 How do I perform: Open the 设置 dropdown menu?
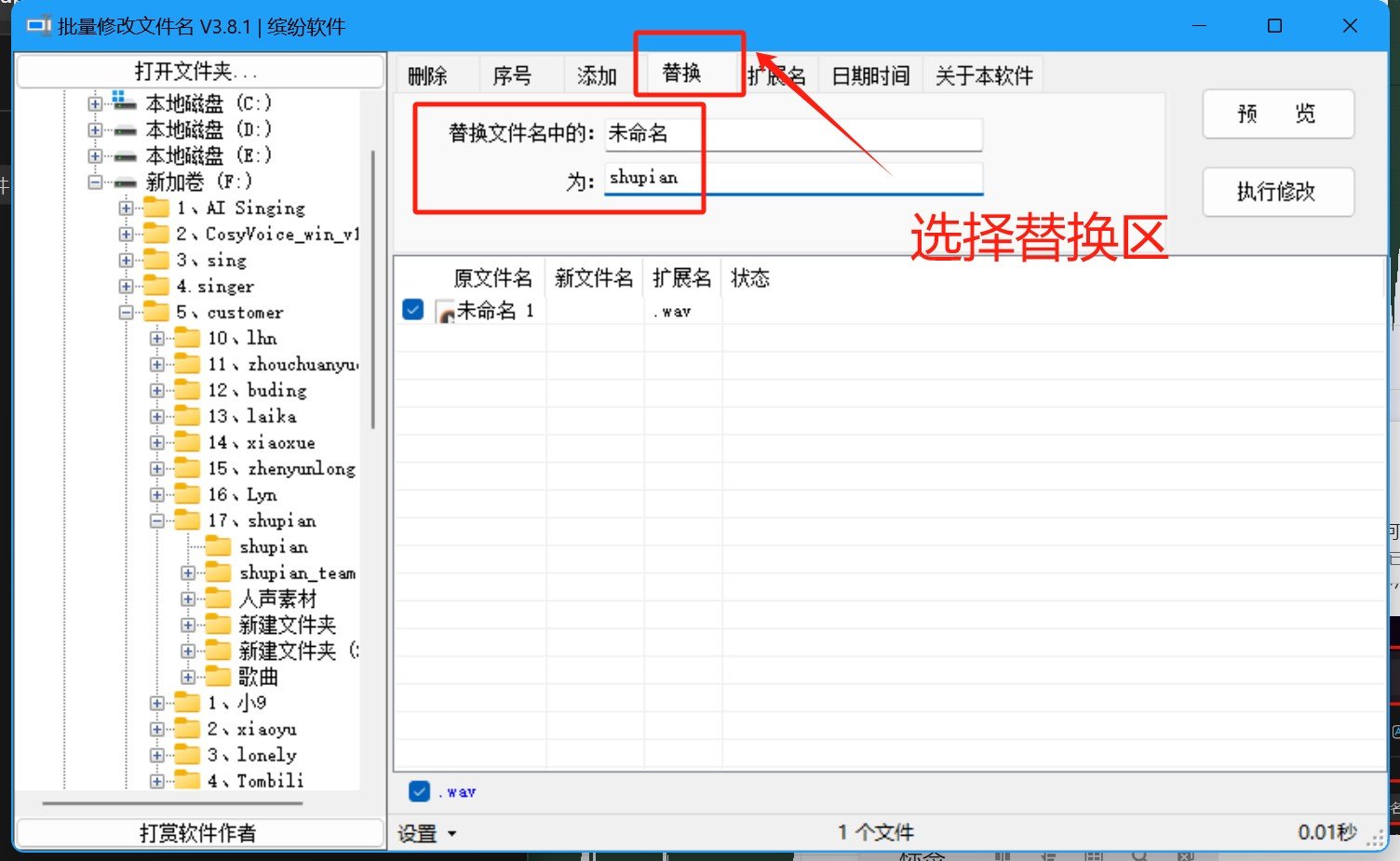427,833
